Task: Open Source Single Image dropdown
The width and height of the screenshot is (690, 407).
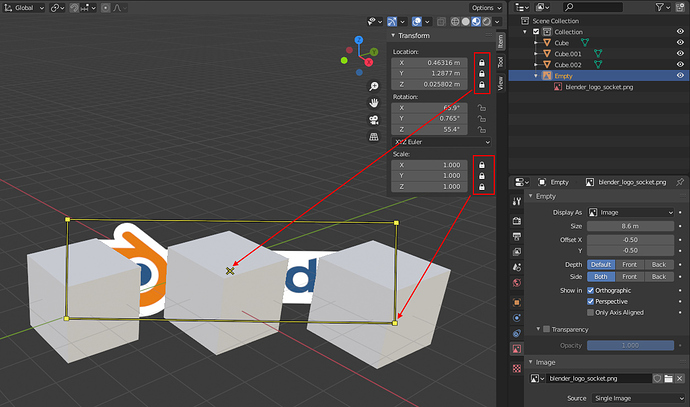Action: click(x=637, y=398)
